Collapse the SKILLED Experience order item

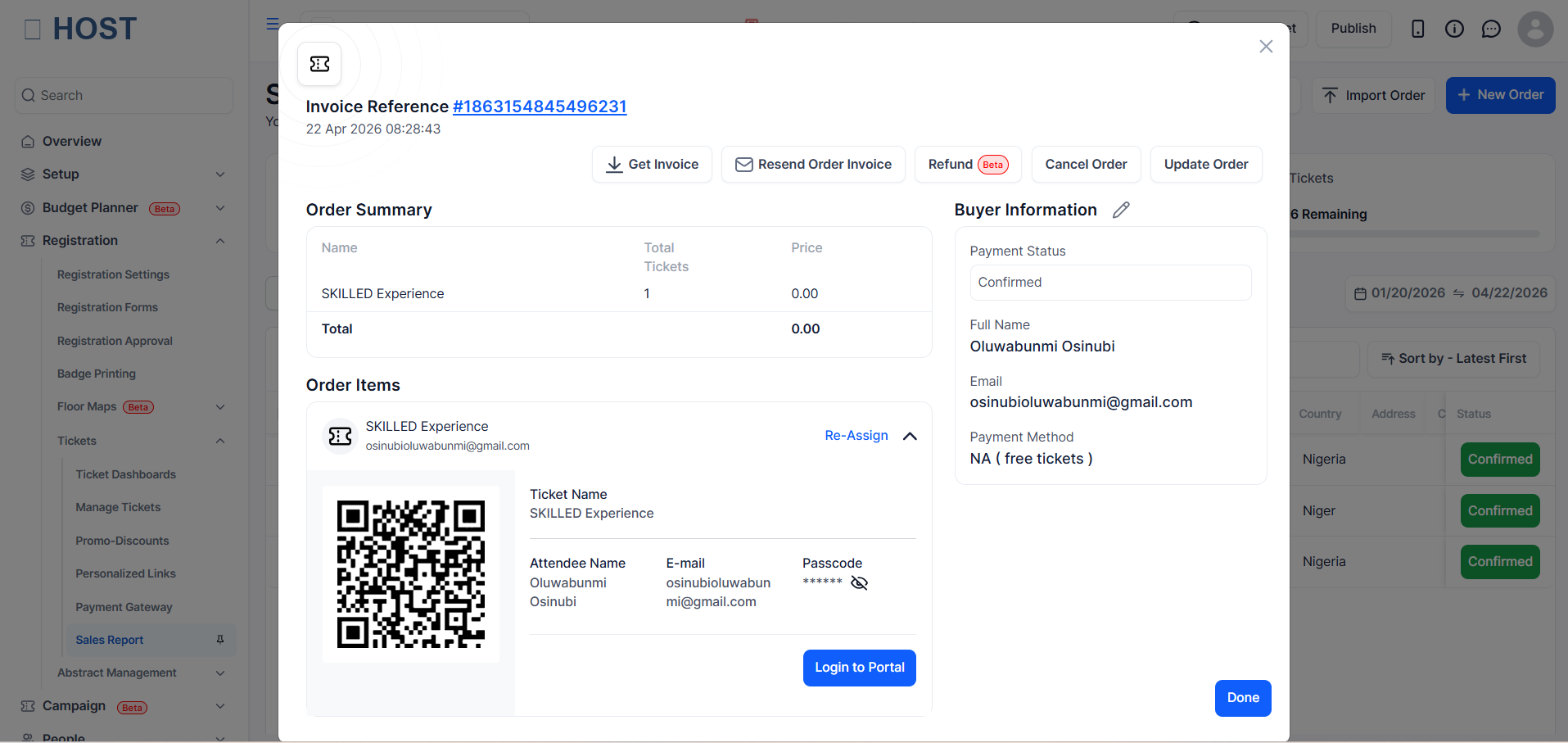click(x=910, y=436)
